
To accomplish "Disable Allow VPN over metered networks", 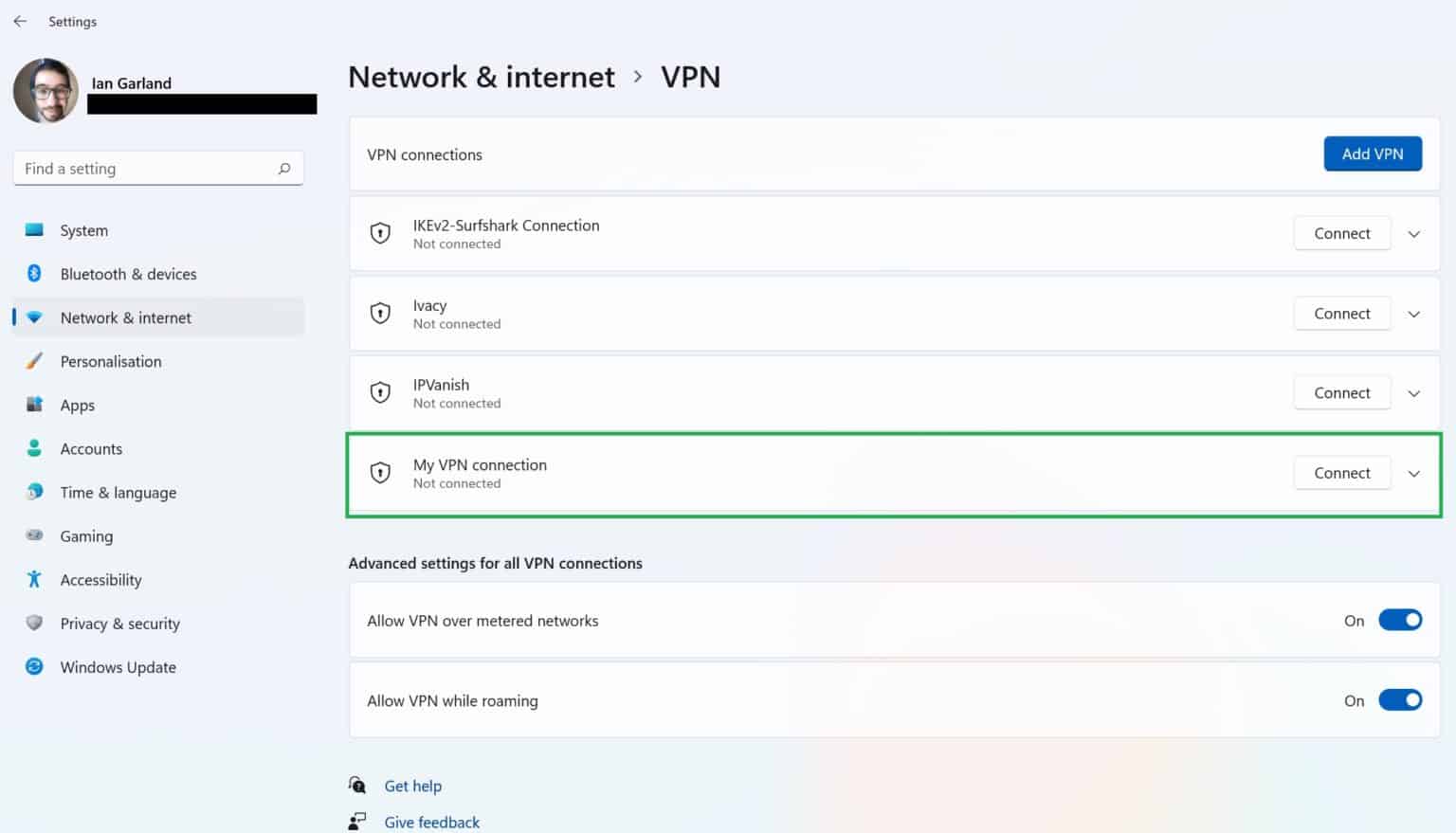I will pyautogui.click(x=1400, y=620).
